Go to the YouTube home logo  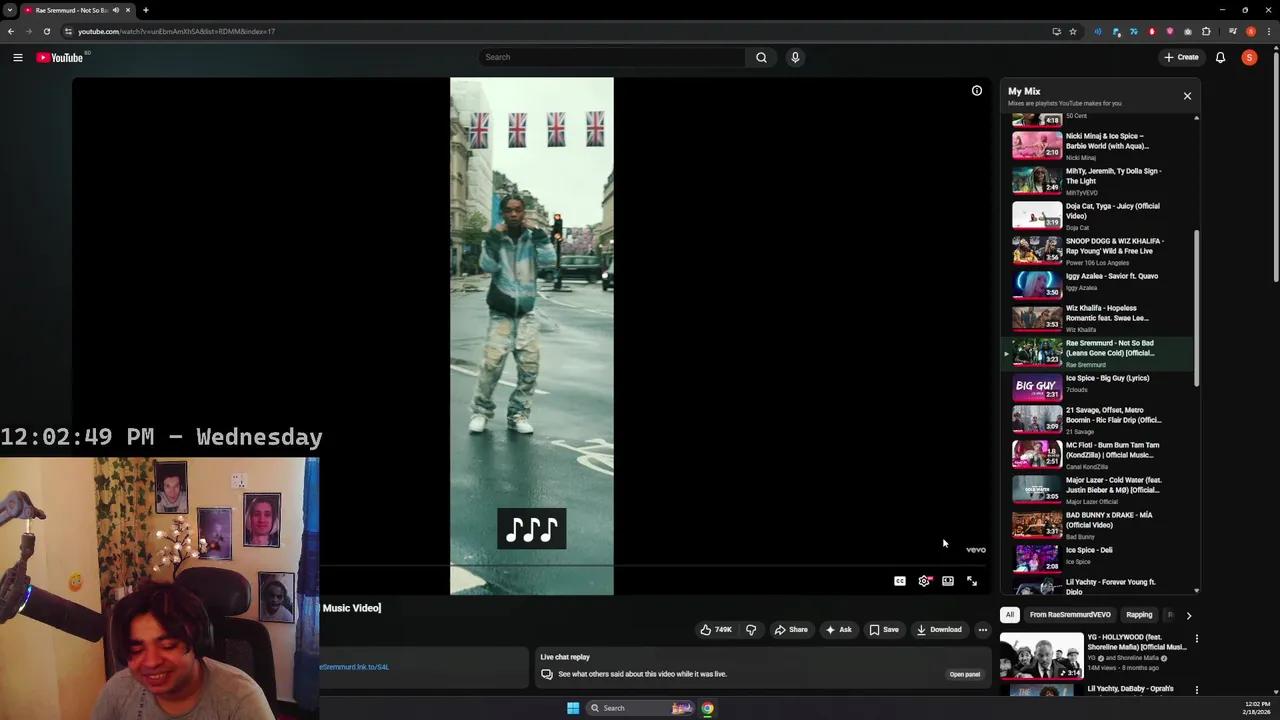pos(60,58)
